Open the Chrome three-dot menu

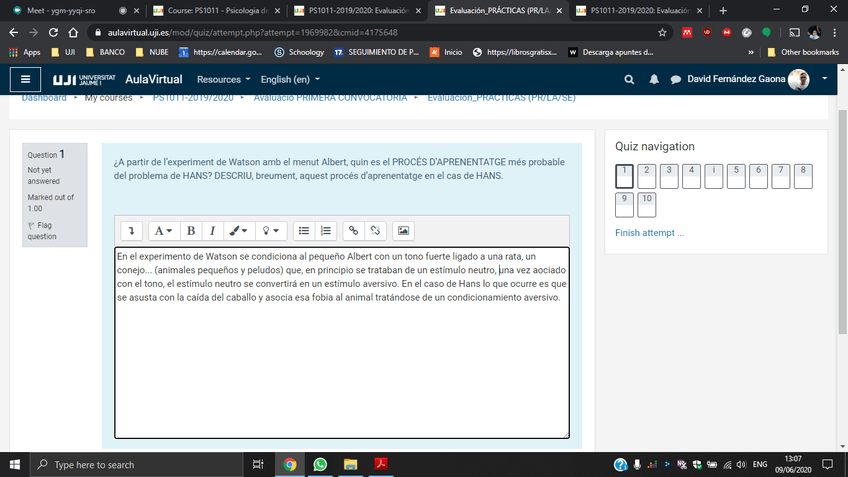[x=834, y=32]
